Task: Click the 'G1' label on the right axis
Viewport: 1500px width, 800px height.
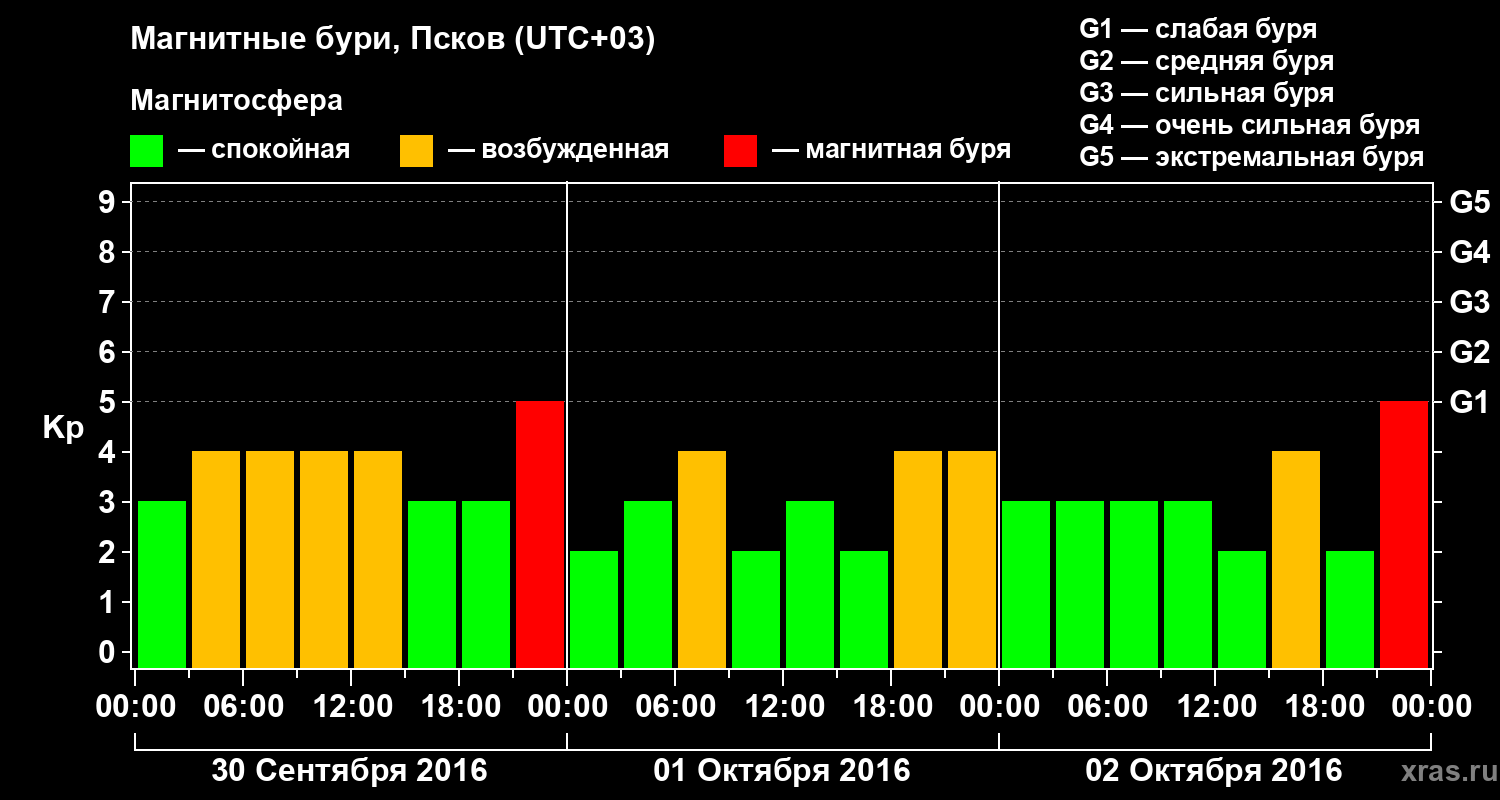Action: pyautogui.click(x=1469, y=403)
